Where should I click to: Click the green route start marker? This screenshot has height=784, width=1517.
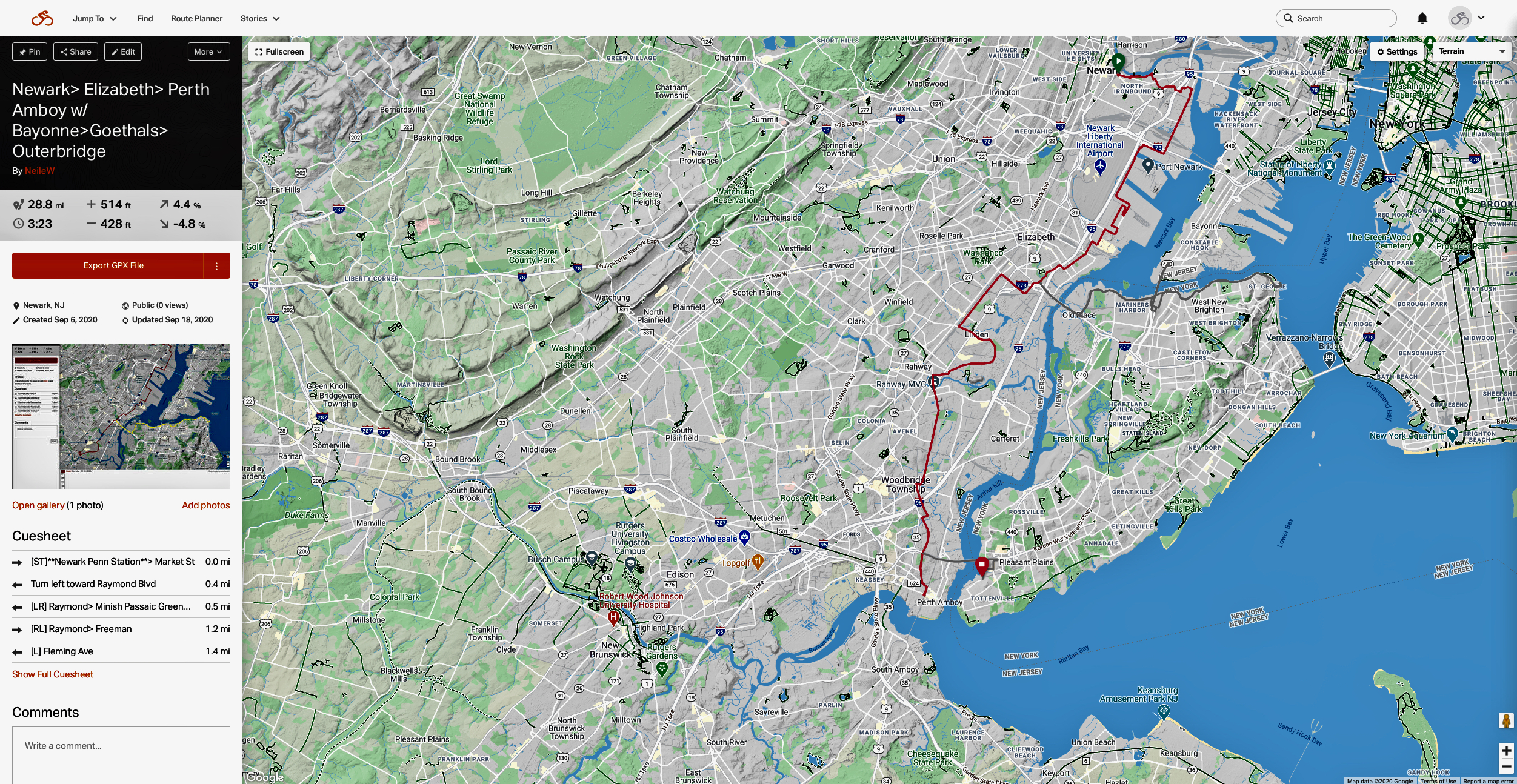tap(1118, 61)
